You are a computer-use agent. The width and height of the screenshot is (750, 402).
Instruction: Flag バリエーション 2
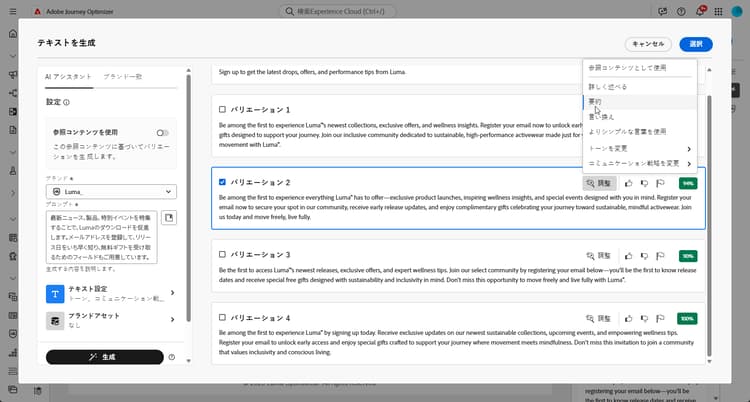pyautogui.click(x=661, y=183)
